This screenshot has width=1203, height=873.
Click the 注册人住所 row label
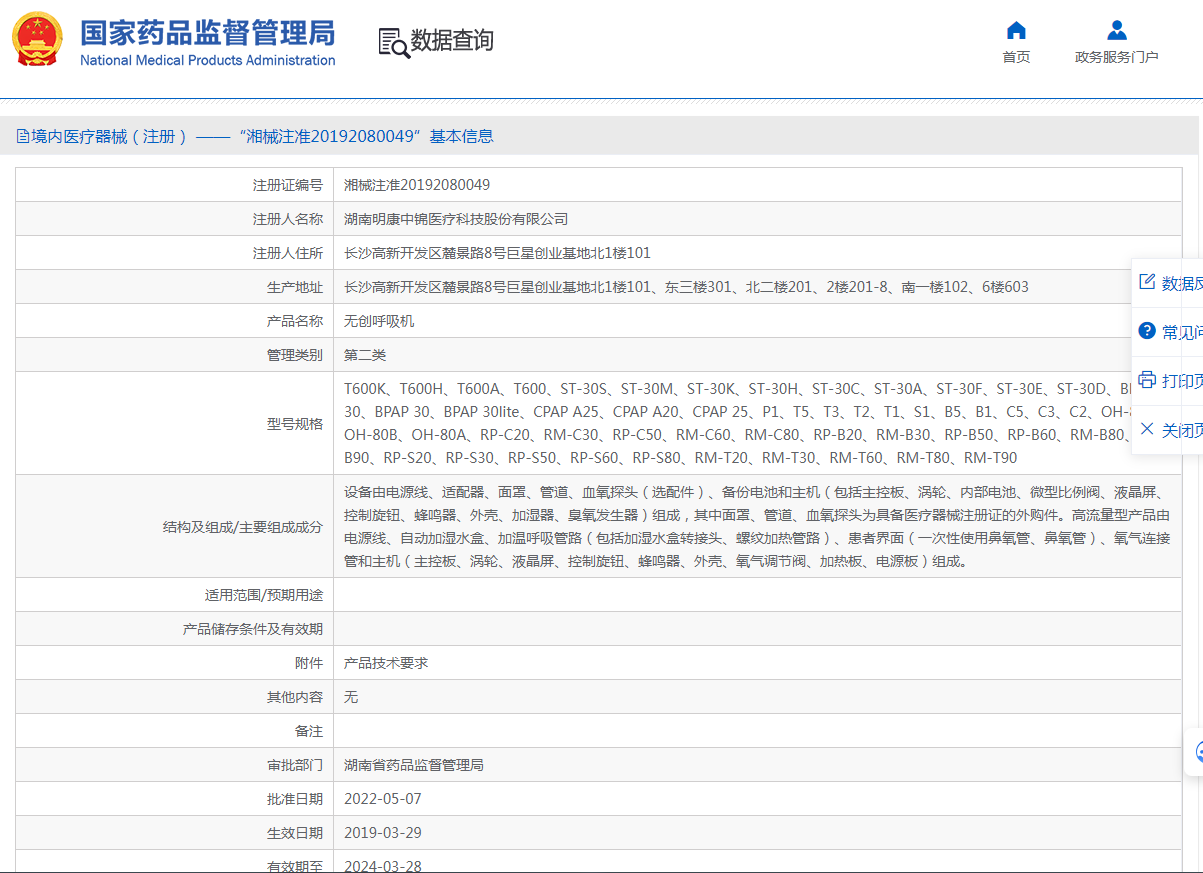pyautogui.click(x=288, y=253)
